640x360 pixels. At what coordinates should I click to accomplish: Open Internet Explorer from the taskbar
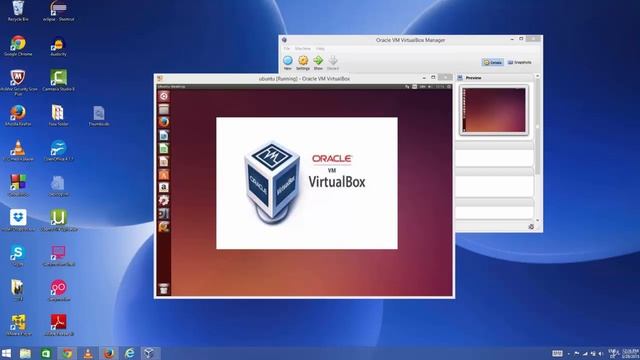click(130, 353)
